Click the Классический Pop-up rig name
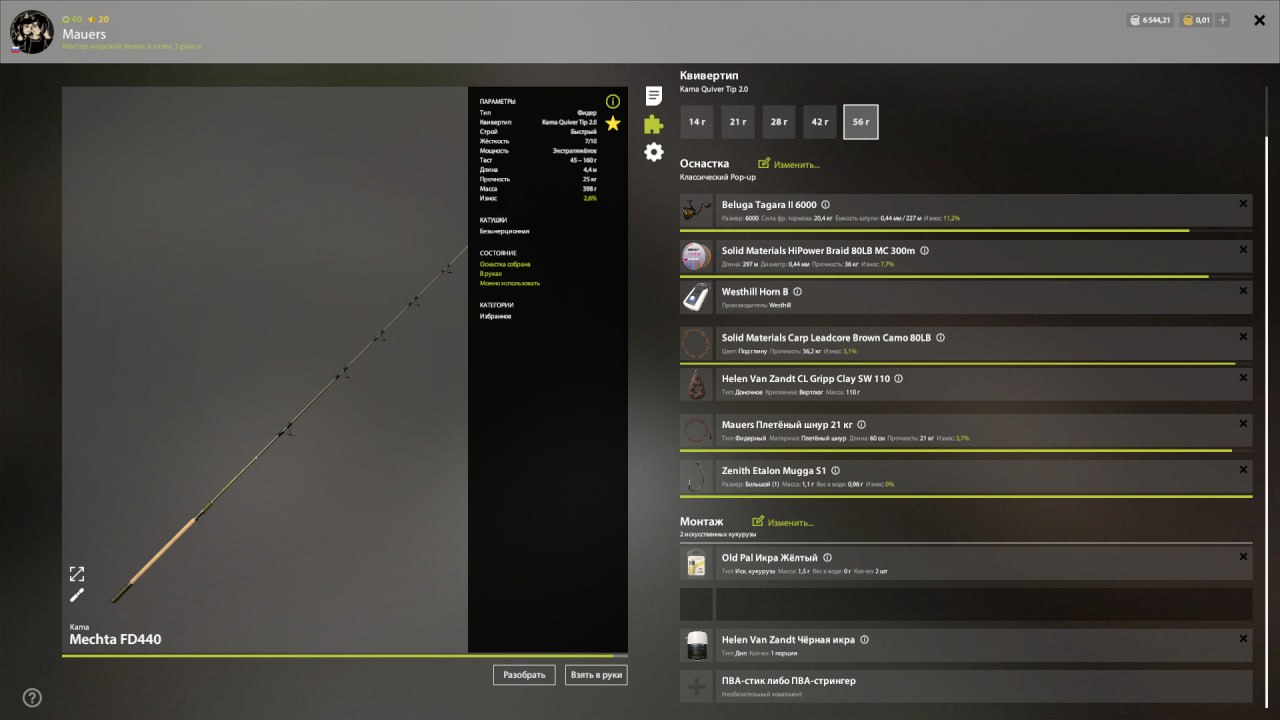 718,177
